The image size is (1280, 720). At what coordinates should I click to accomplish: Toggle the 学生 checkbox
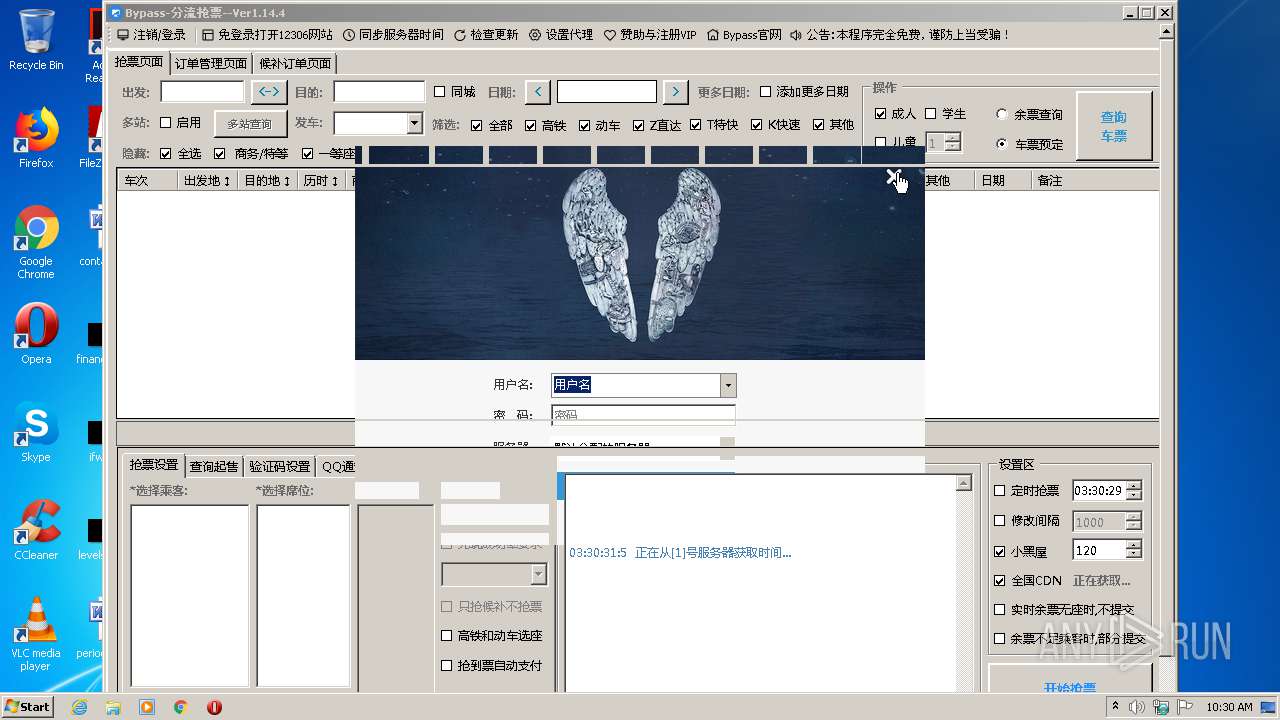click(931, 114)
